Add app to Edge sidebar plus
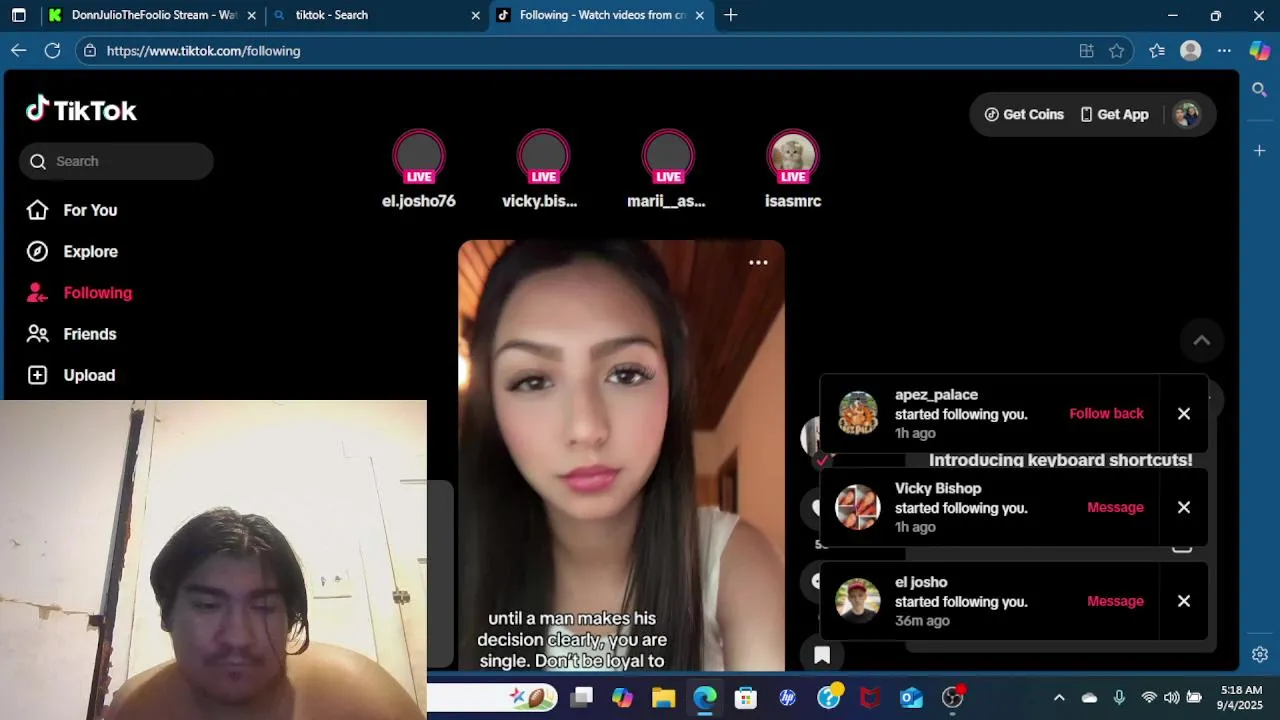The image size is (1280, 720). point(1260,151)
